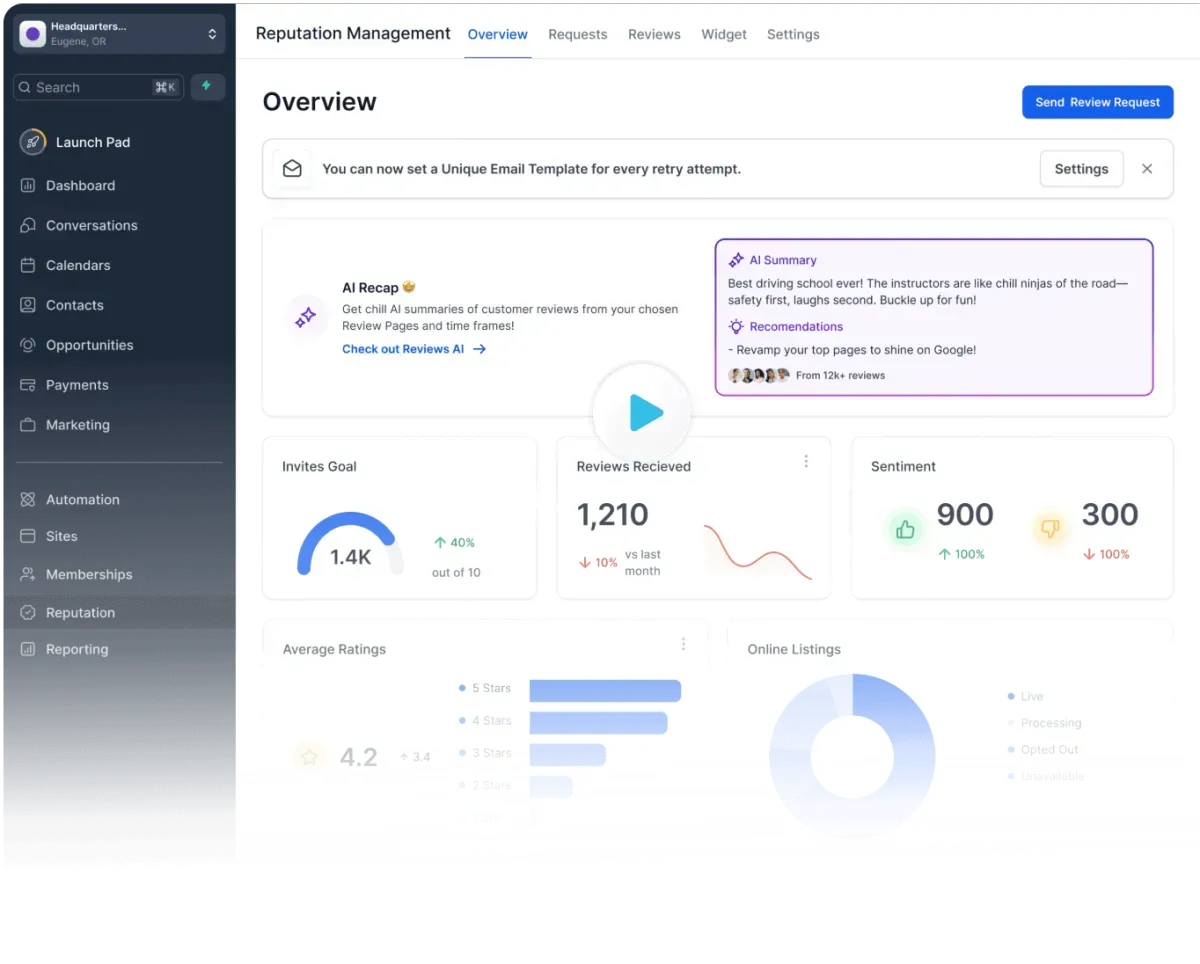
Task: Dismiss the email template notification banner
Action: point(1147,169)
